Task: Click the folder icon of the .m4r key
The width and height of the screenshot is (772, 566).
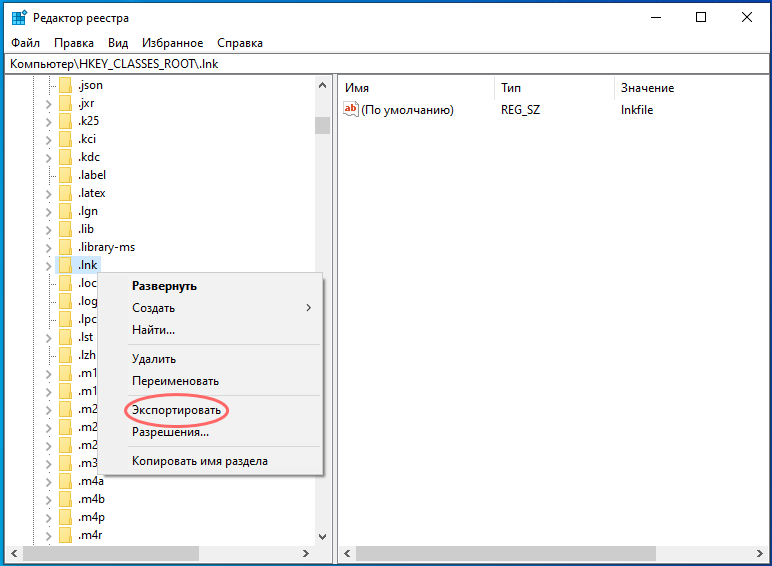Action: click(x=65, y=535)
